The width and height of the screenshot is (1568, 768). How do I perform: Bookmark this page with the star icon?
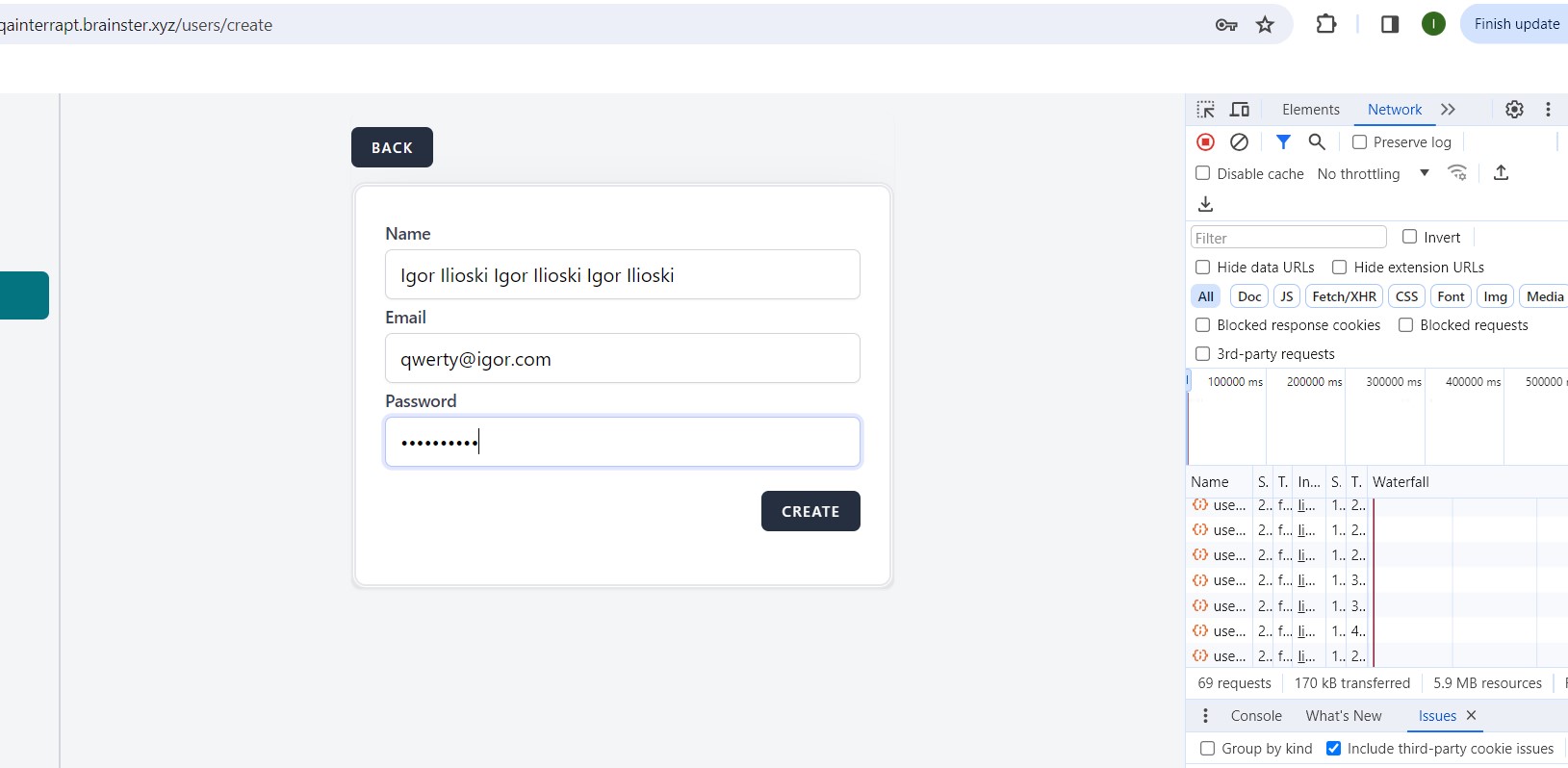(x=1265, y=25)
